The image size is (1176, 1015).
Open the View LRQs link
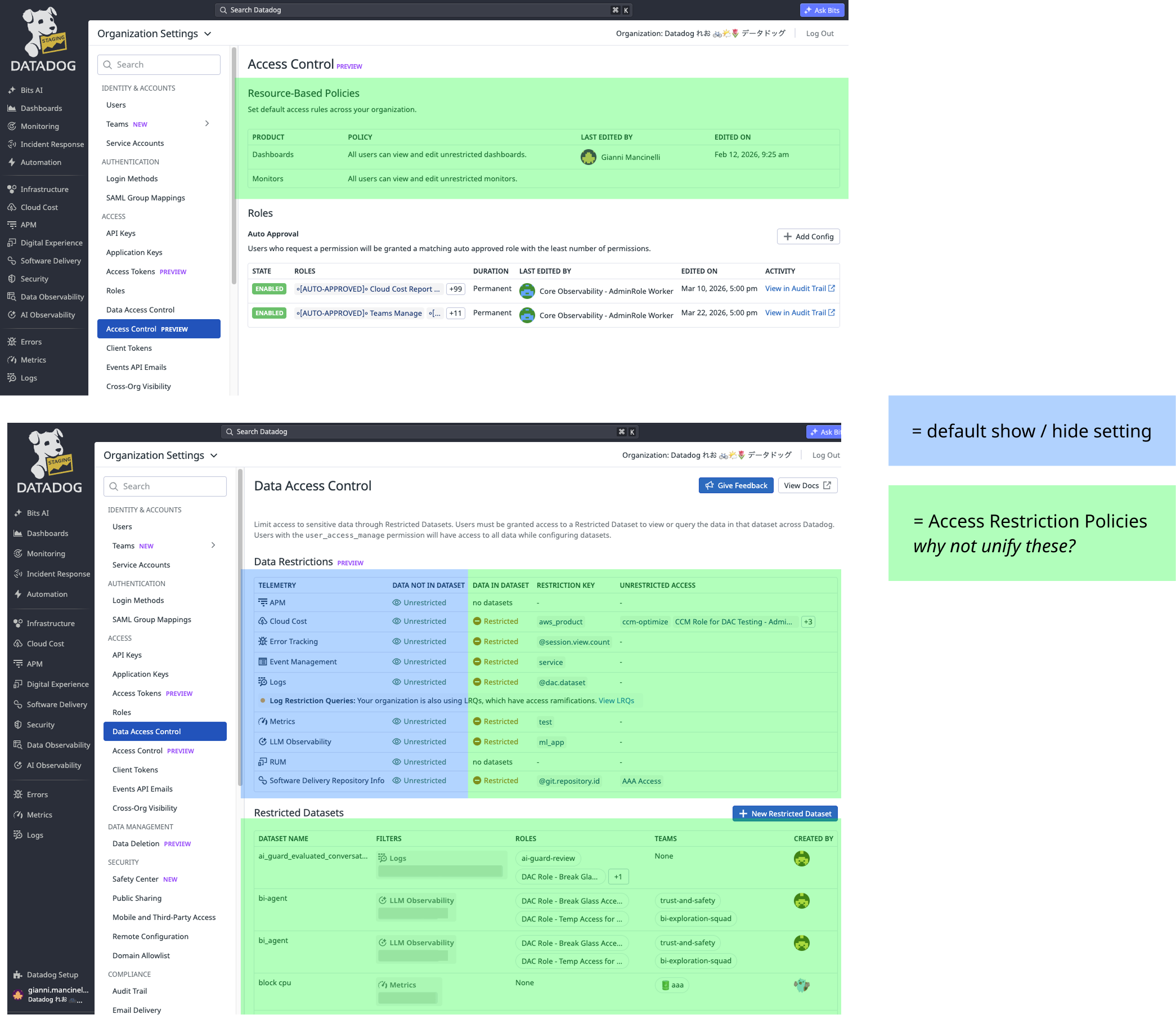pyautogui.click(x=616, y=700)
